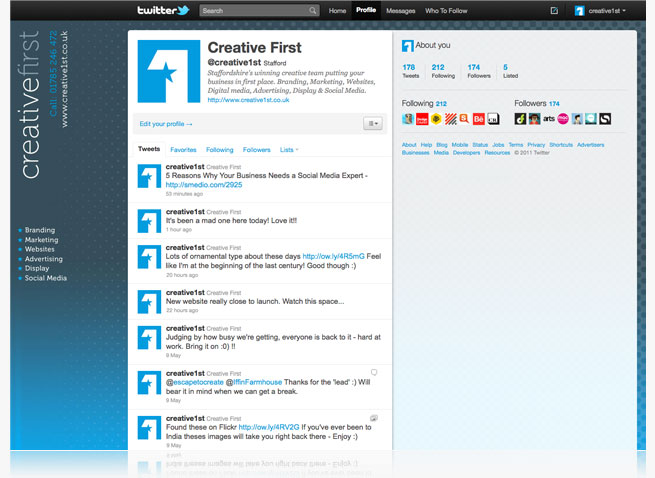The image size is (655, 478).
Task: Open the ow.ly/4RV2G Flickr tweet link
Action: click(269, 427)
